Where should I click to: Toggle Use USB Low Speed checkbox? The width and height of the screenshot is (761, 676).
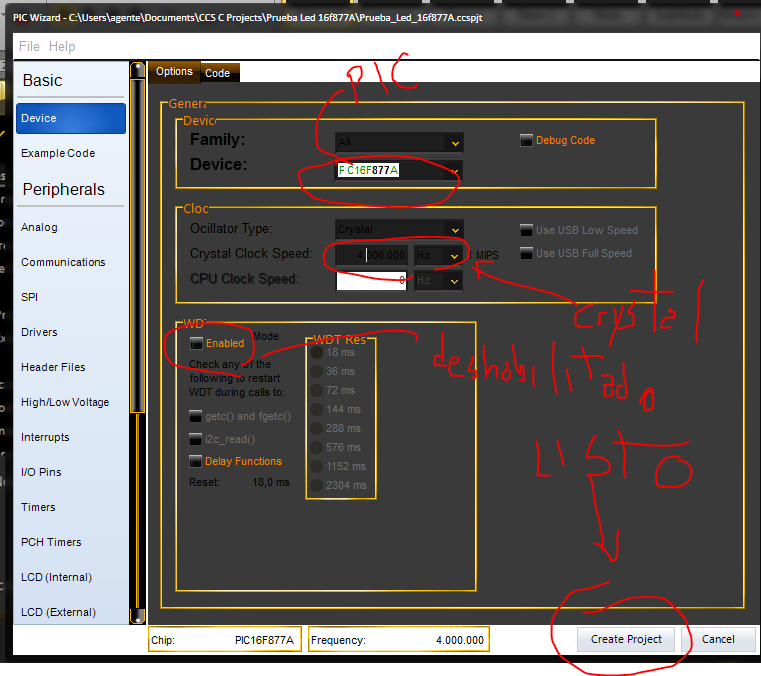click(526, 230)
